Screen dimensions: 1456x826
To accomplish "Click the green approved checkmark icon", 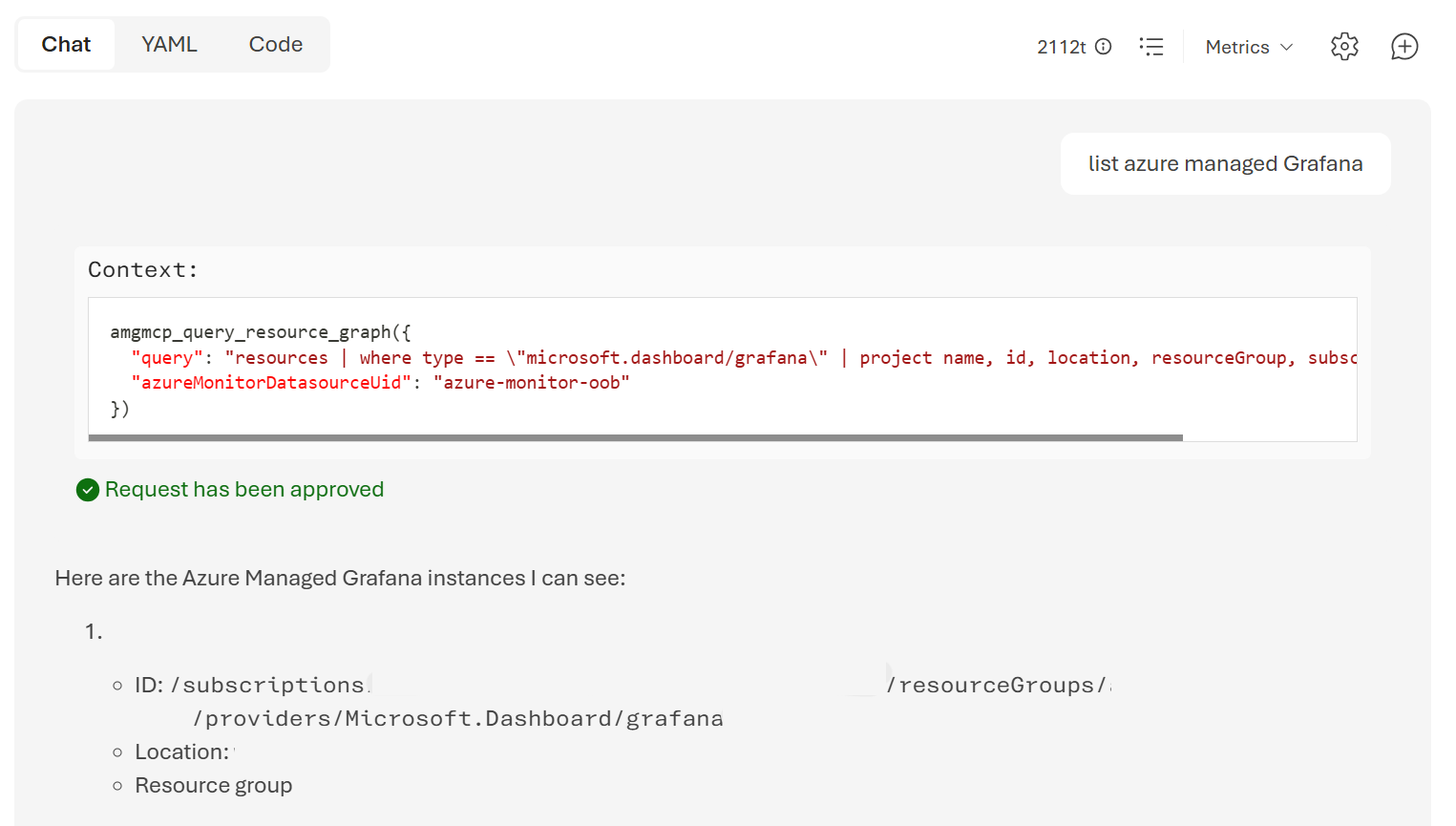I will click(88, 490).
